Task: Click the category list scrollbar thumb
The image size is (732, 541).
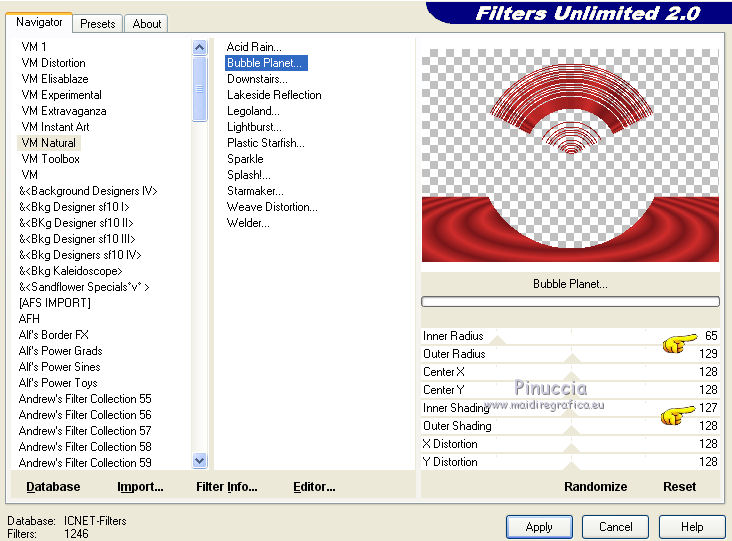Action: tap(199, 89)
